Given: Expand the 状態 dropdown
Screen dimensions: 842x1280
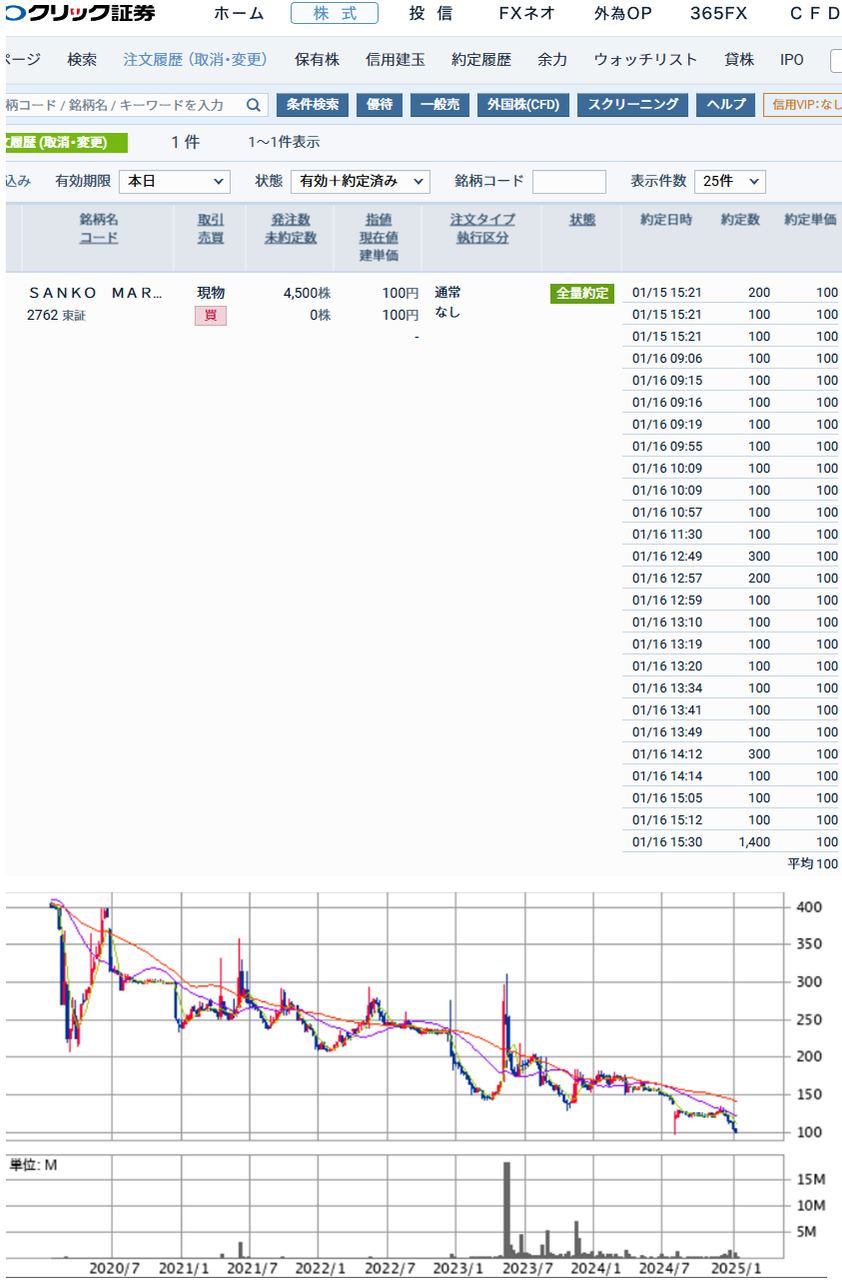Looking at the screenshot, I should 360,181.
